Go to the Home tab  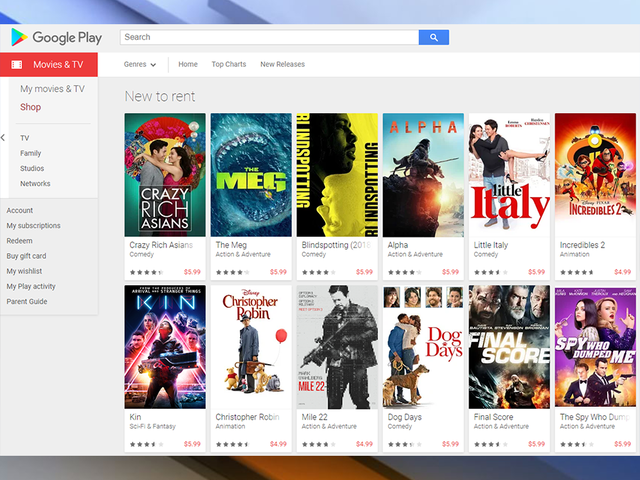187,65
